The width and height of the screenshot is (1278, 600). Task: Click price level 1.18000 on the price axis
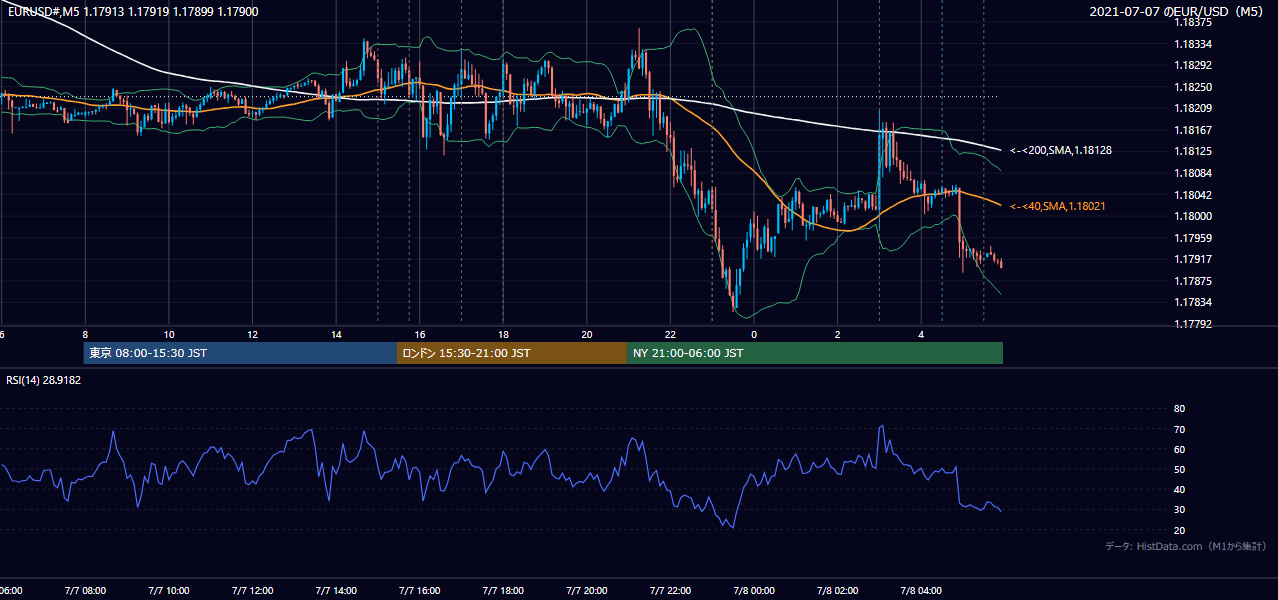coord(1192,216)
